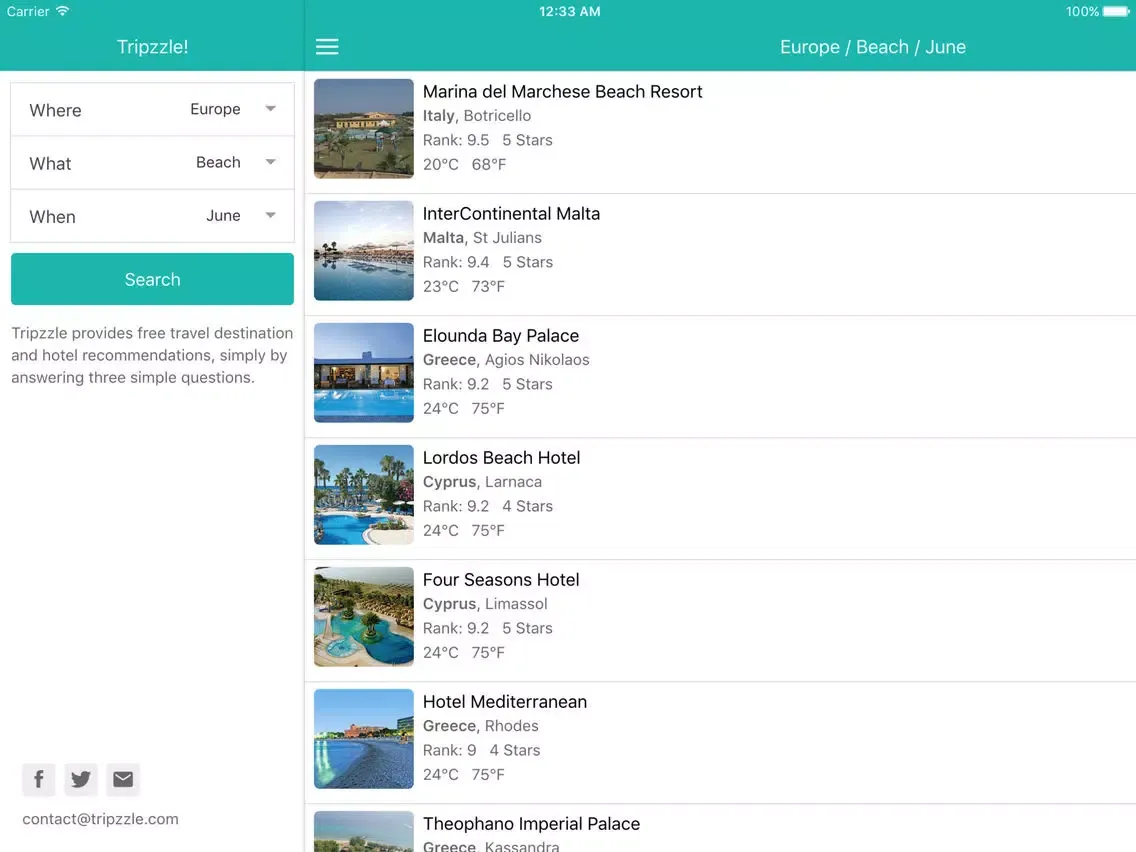1136x852 pixels.
Task: Click 23°C 73°F temperature text
Action: click(x=464, y=287)
